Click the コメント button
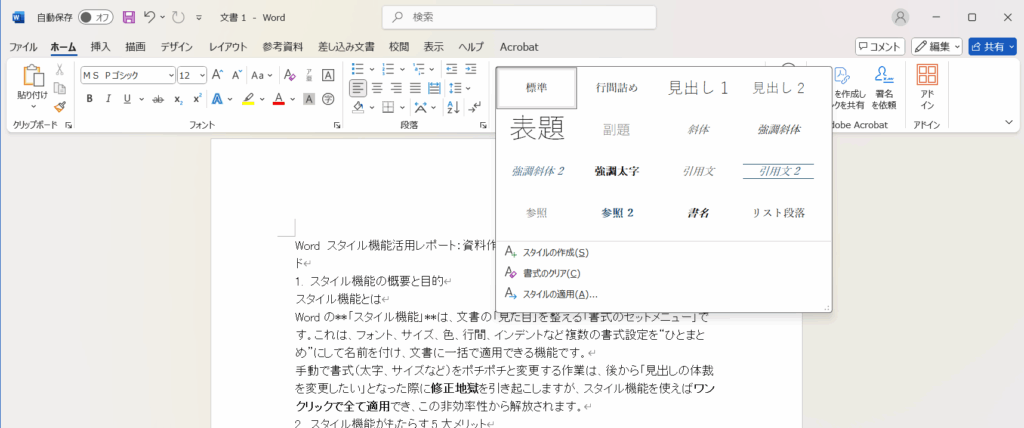This screenshot has height=428, width=1024. coord(880,46)
